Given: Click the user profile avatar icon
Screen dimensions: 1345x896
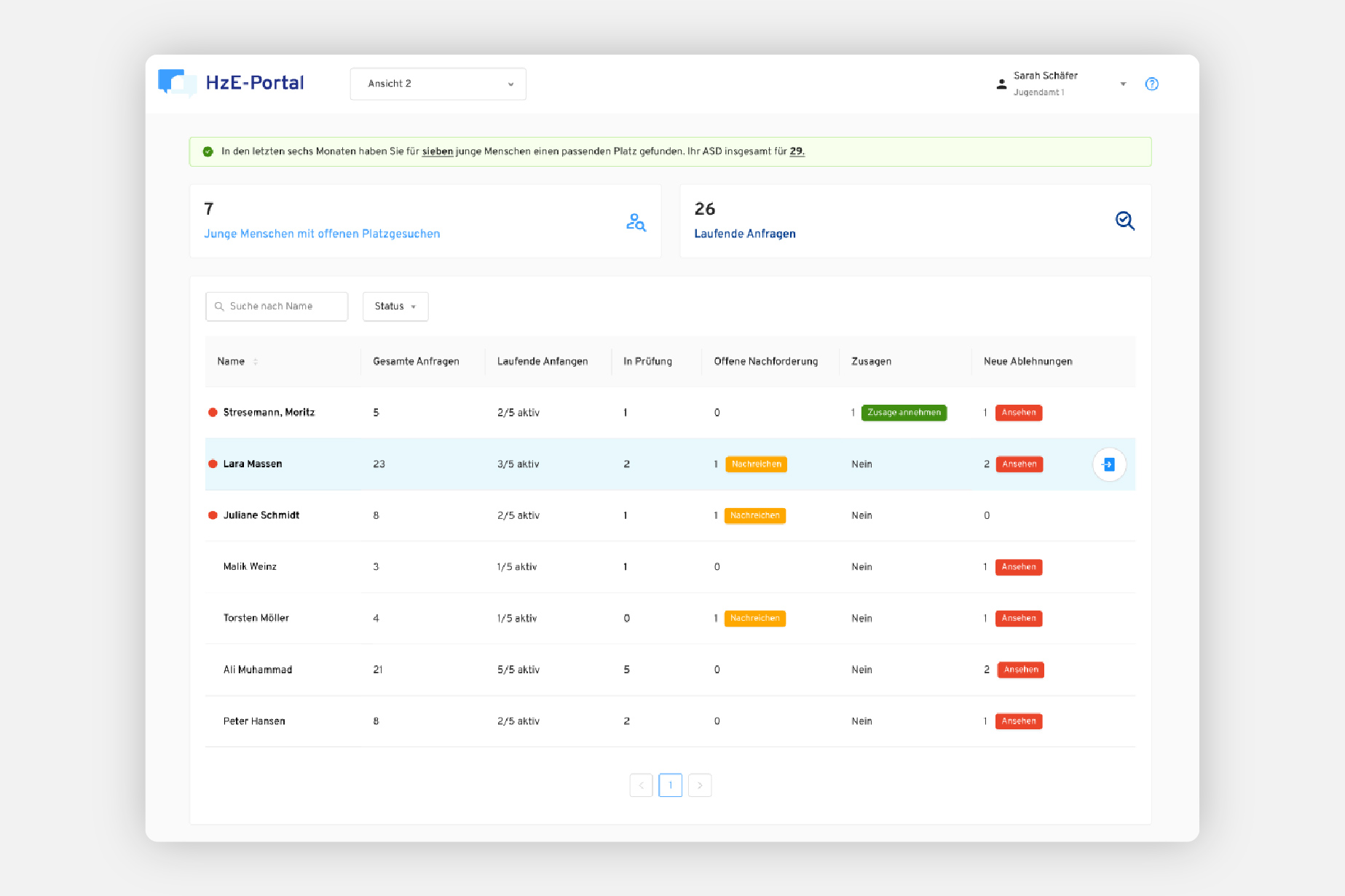Looking at the screenshot, I should 1001,84.
